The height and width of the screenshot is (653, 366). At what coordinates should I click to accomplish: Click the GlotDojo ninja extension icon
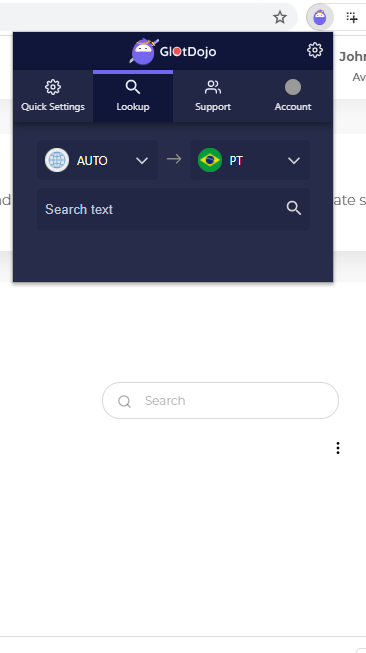click(320, 17)
